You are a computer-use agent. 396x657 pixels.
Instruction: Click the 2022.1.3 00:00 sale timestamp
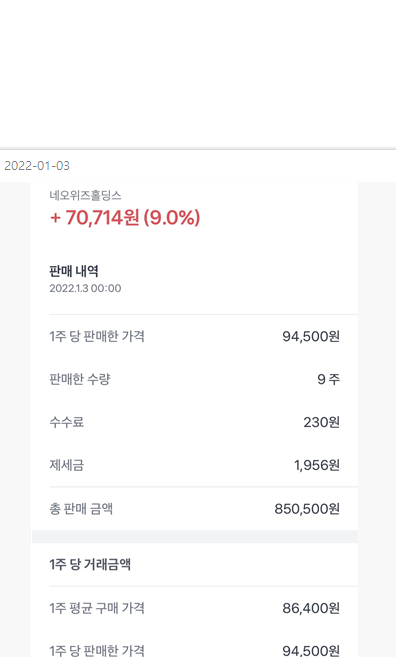click(x=85, y=288)
